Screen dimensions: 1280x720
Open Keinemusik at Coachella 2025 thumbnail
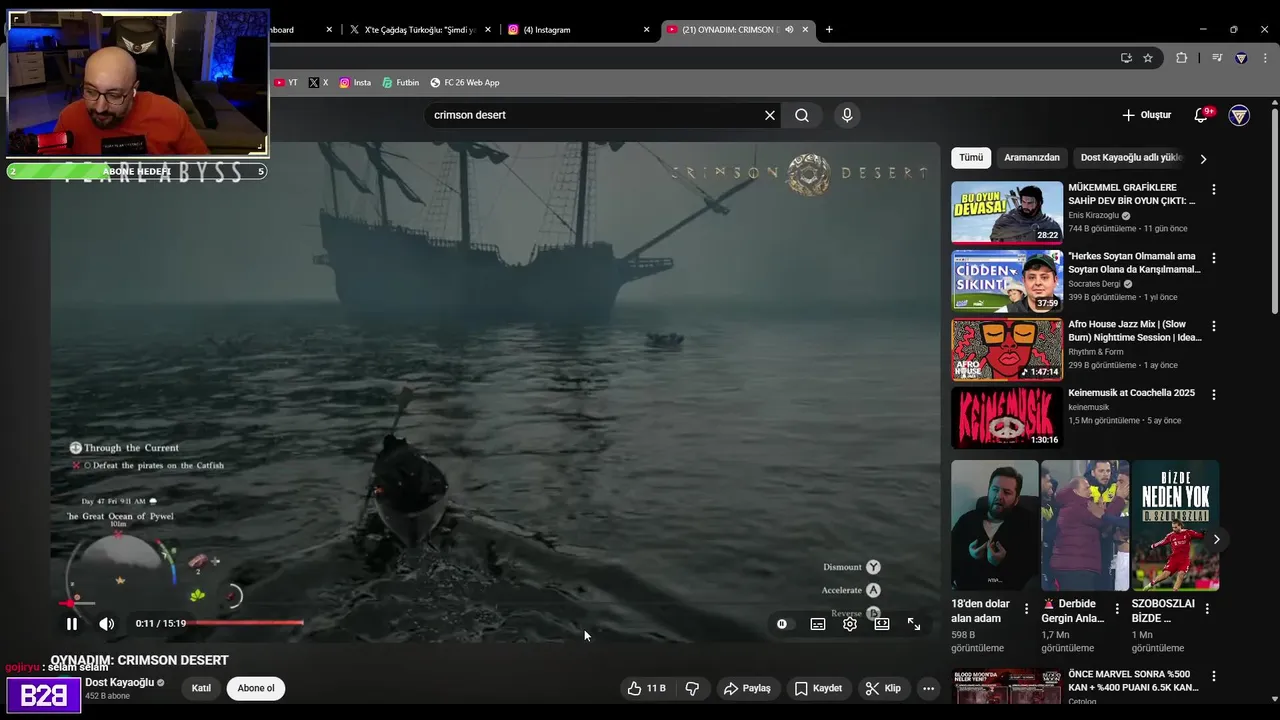click(x=1007, y=418)
